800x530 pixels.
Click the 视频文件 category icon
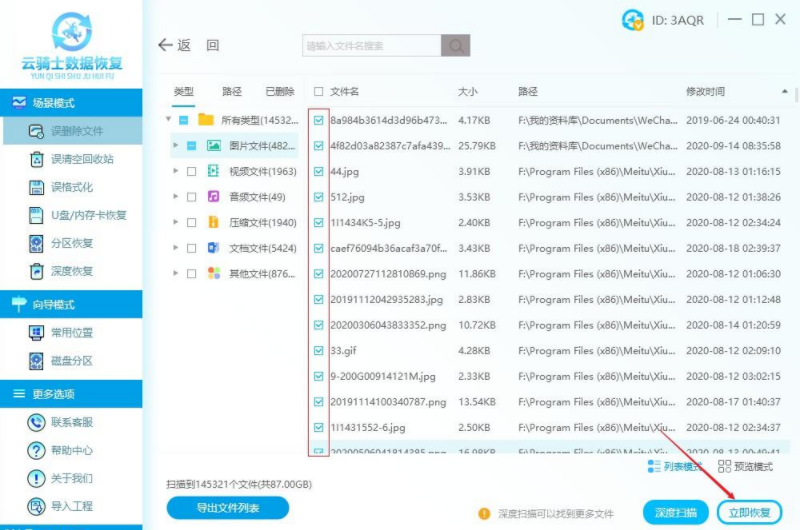(214, 171)
